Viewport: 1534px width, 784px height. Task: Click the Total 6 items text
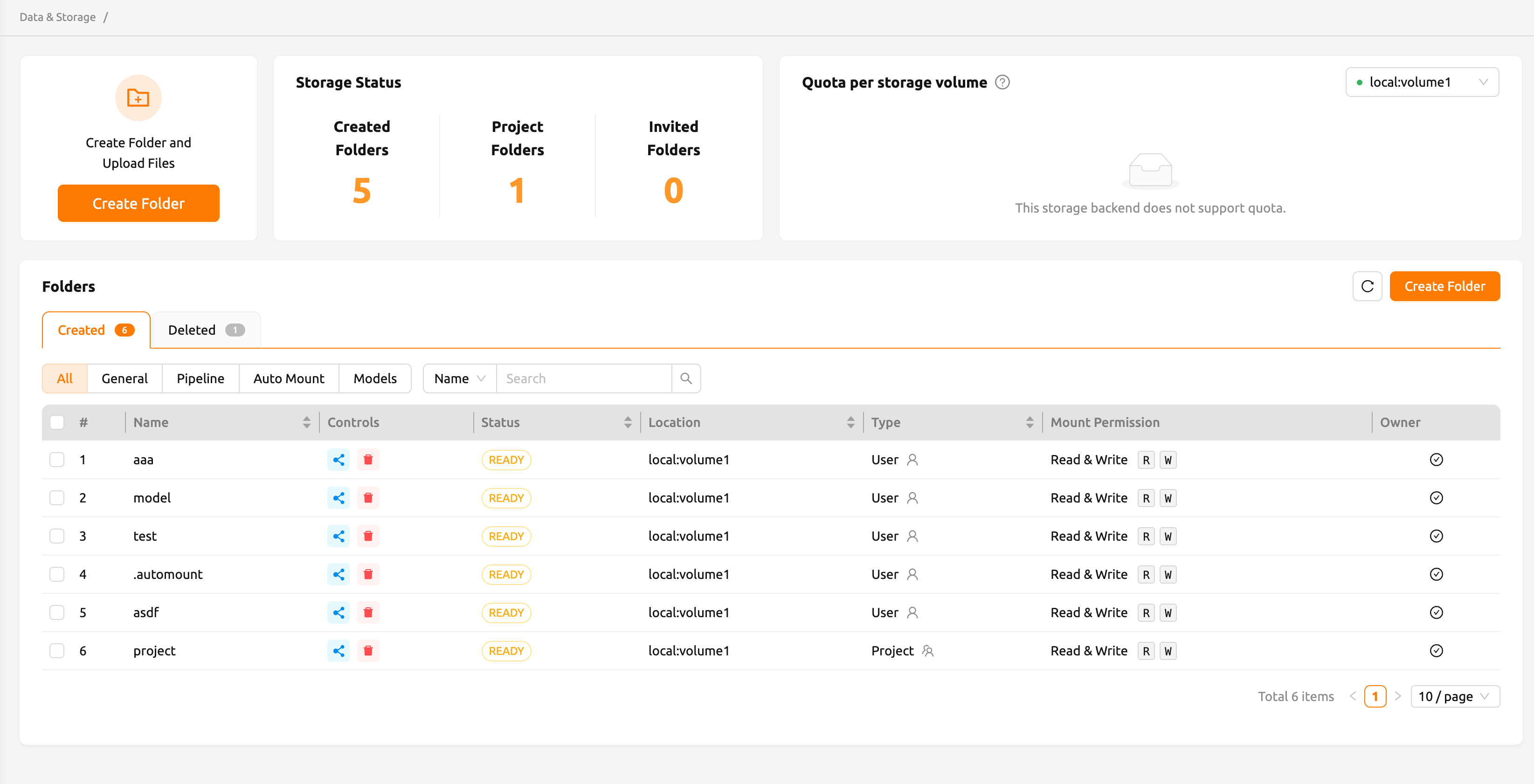tap(1296, 696)
